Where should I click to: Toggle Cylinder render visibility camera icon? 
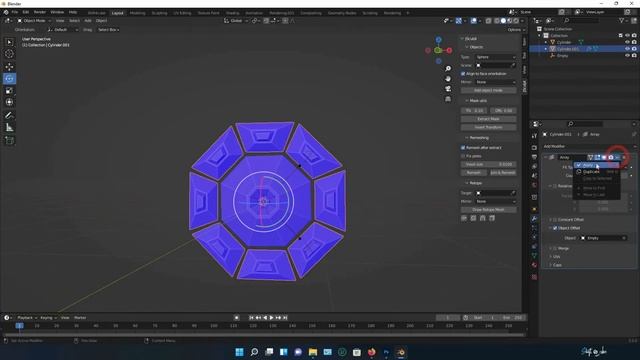click(x=634, y=42)
